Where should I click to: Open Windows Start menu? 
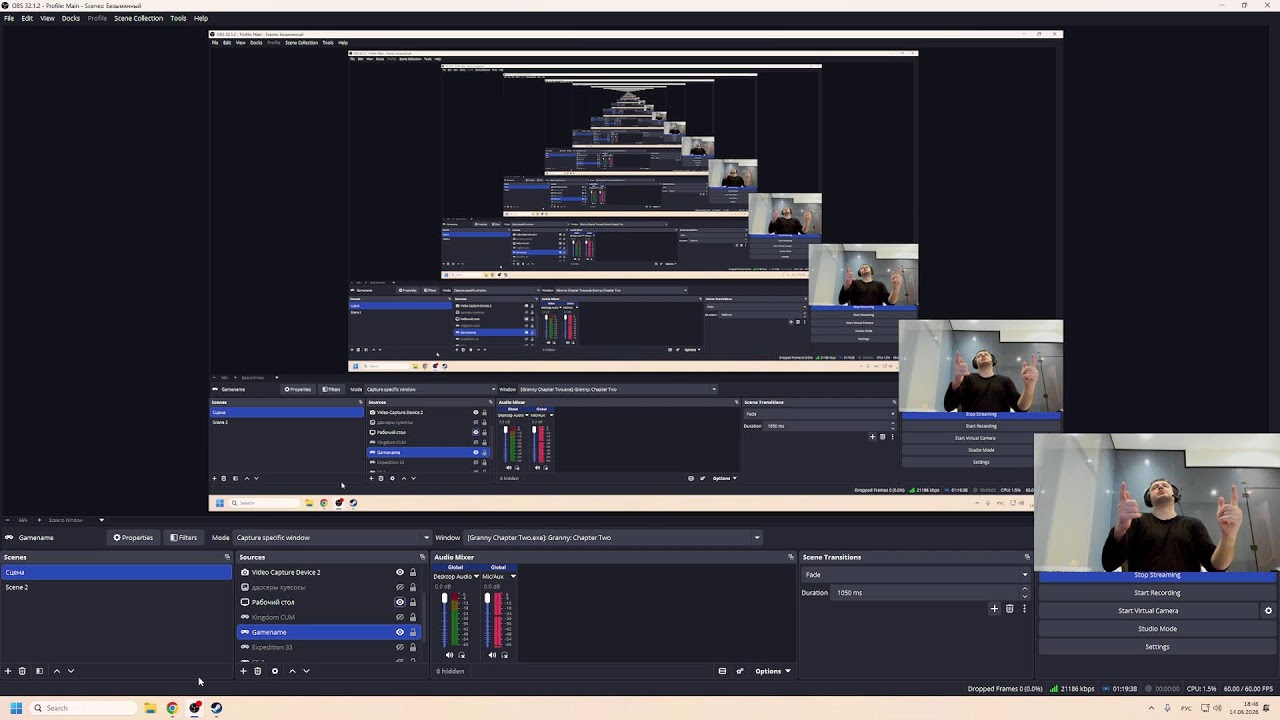(x=16, y=708)
